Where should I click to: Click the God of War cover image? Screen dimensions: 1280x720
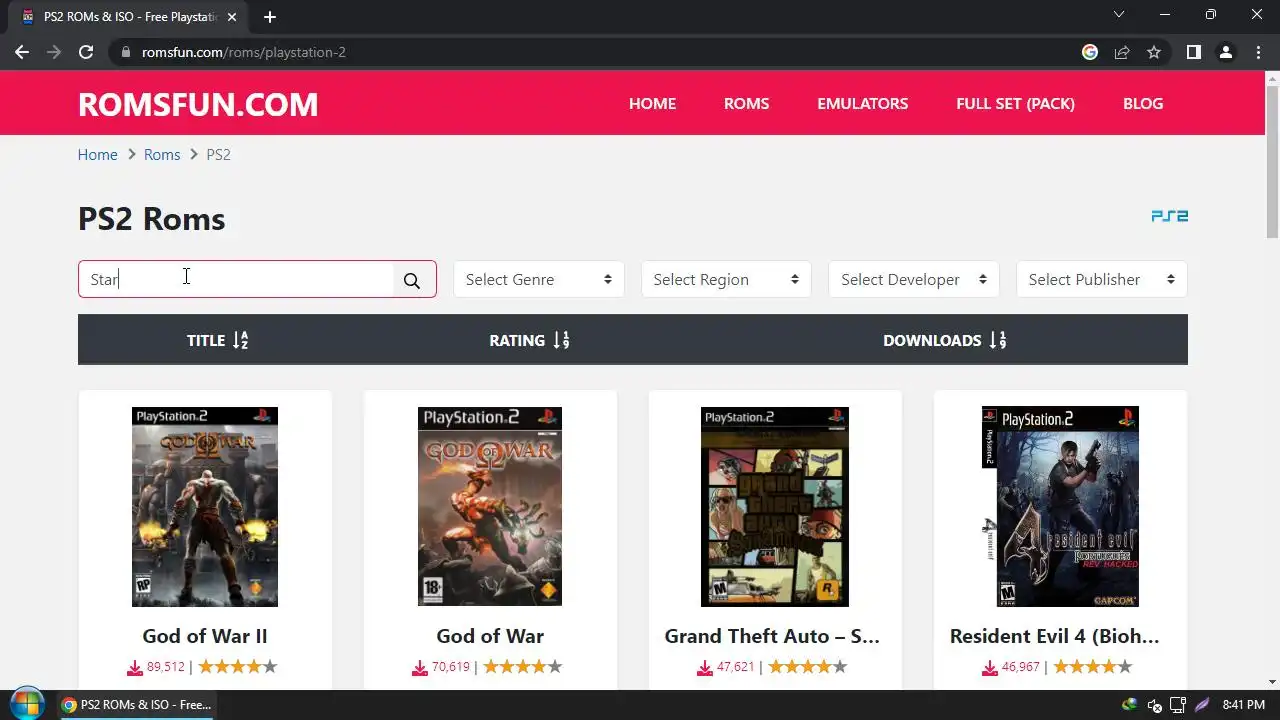click(490, 507)
